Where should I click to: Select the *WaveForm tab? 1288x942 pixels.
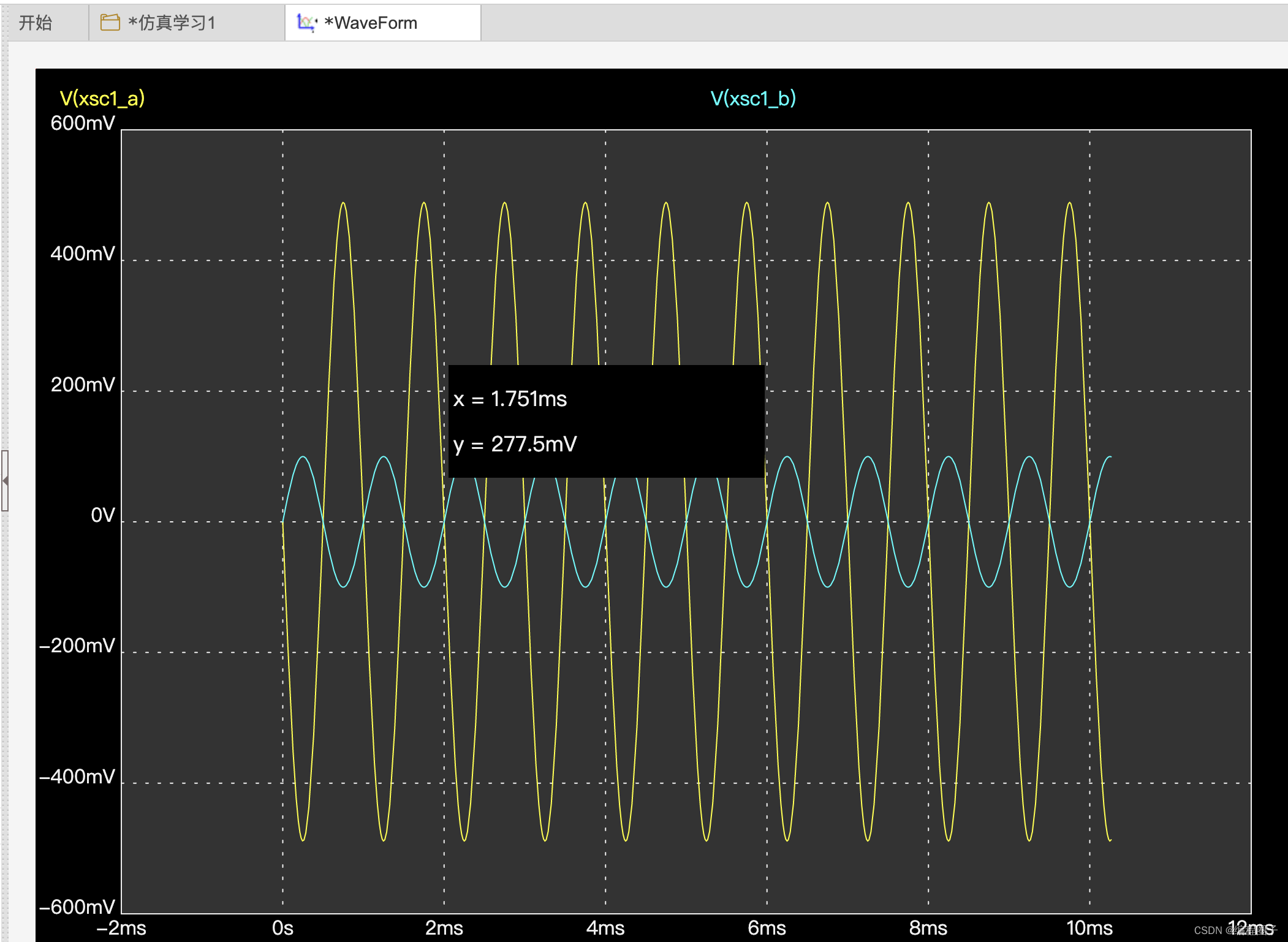(x=370, y=23)
